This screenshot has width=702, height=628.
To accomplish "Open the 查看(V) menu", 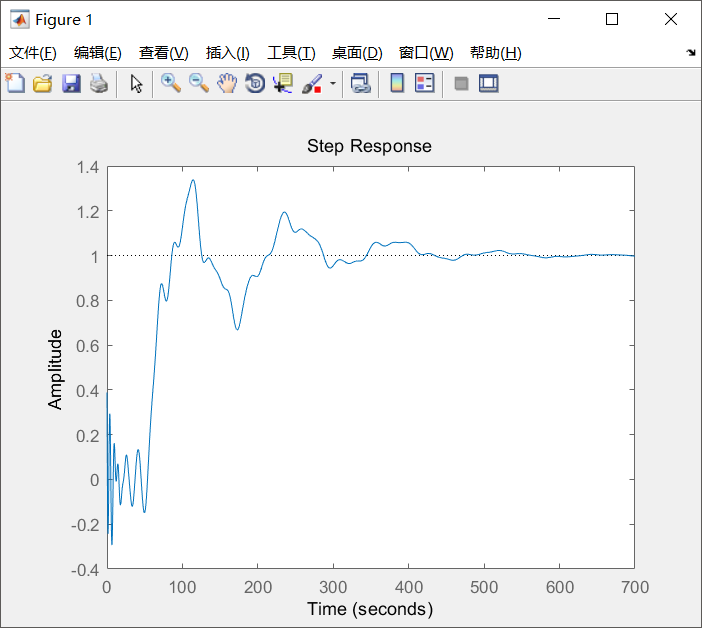I will click(x=163, y=53).
